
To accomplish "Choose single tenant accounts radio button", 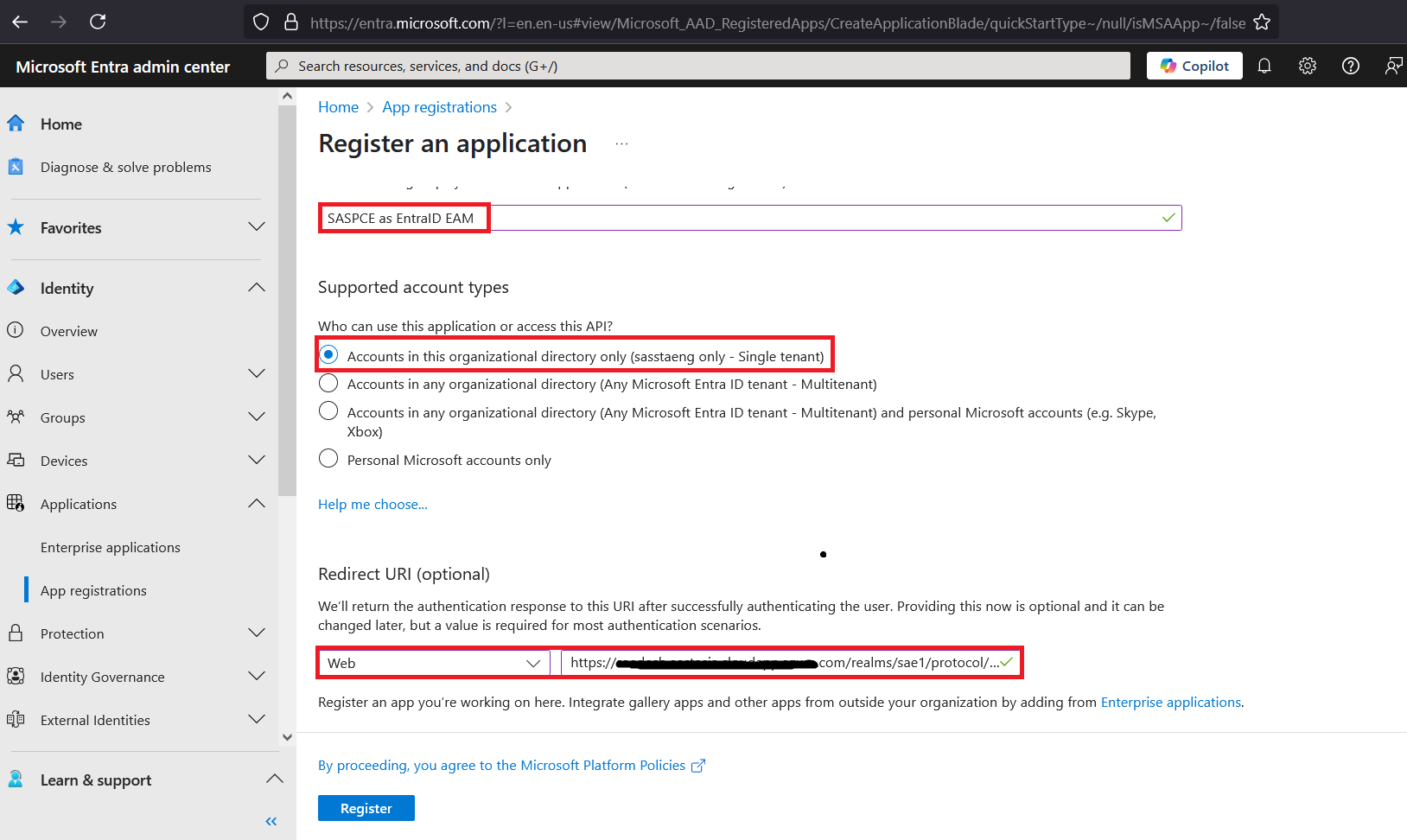I will tap(328, 355).
